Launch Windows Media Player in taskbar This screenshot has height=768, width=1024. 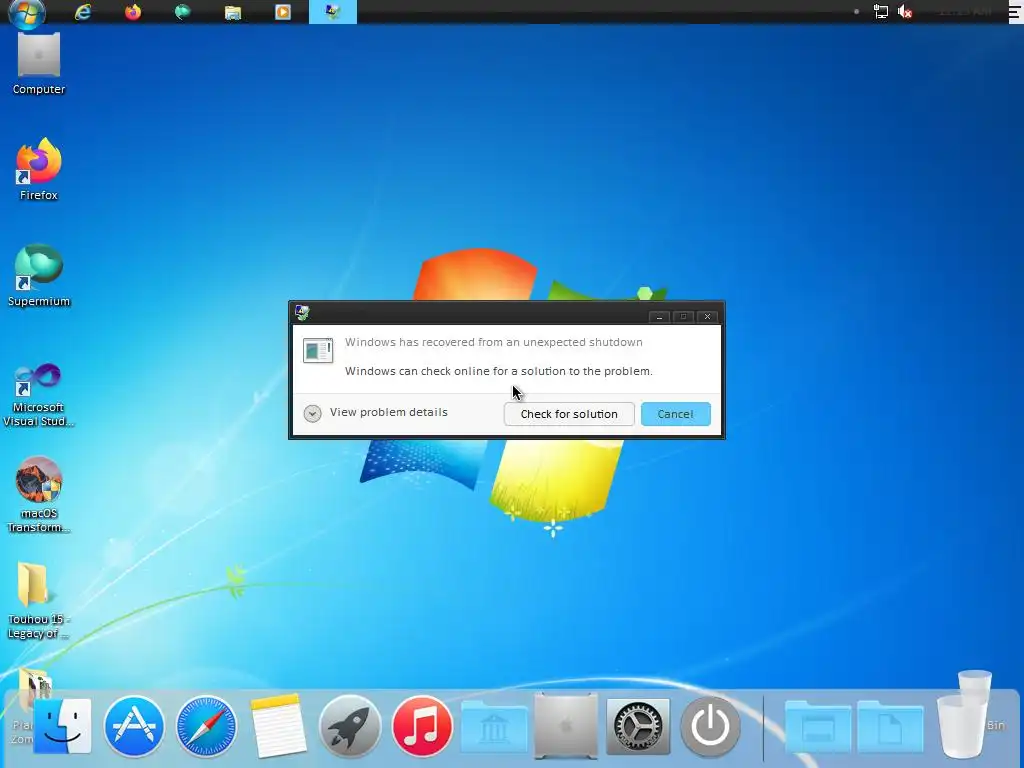(283, 12)
